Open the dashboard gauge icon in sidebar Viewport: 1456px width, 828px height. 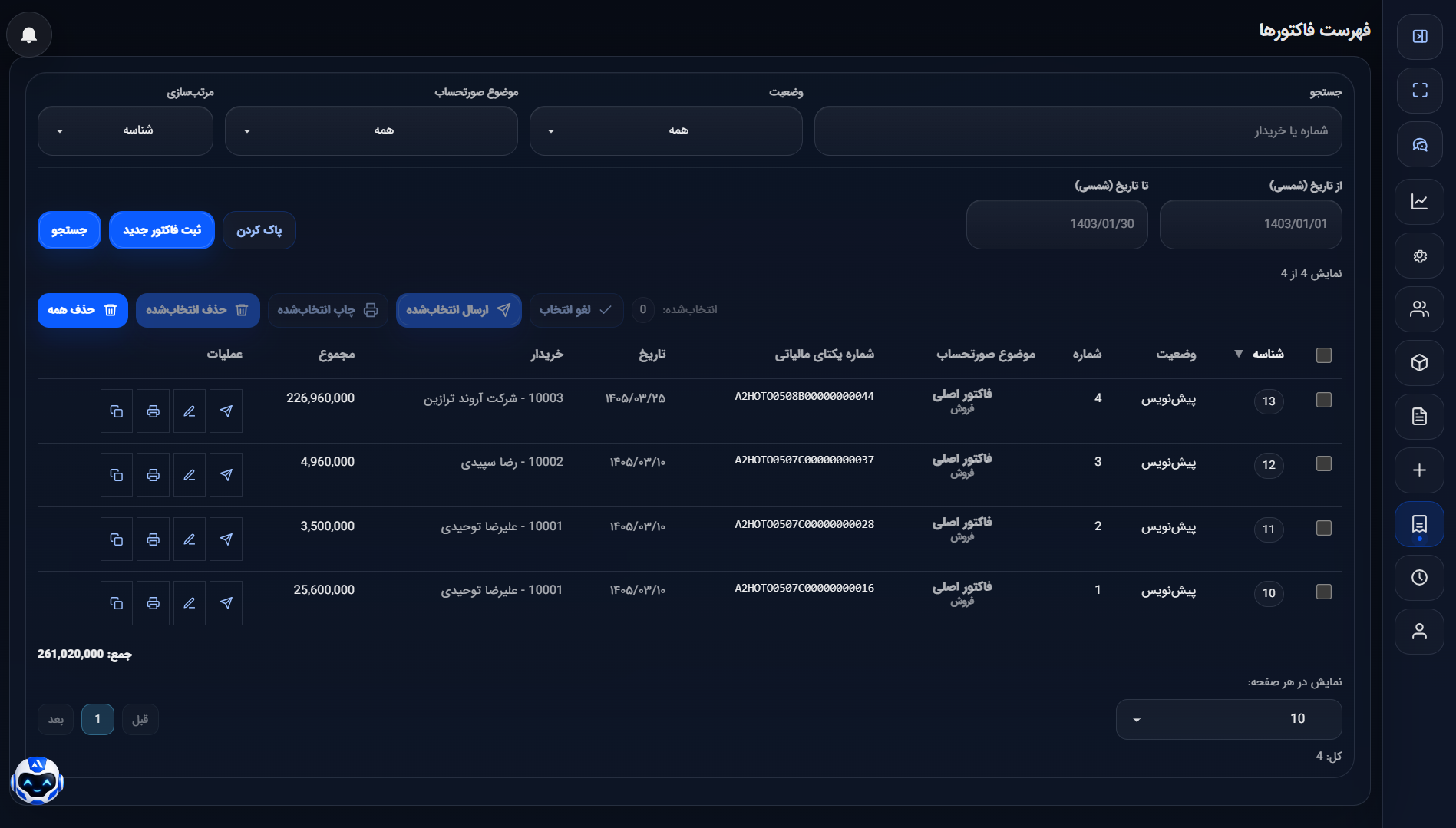click(x=1419, y=144)
